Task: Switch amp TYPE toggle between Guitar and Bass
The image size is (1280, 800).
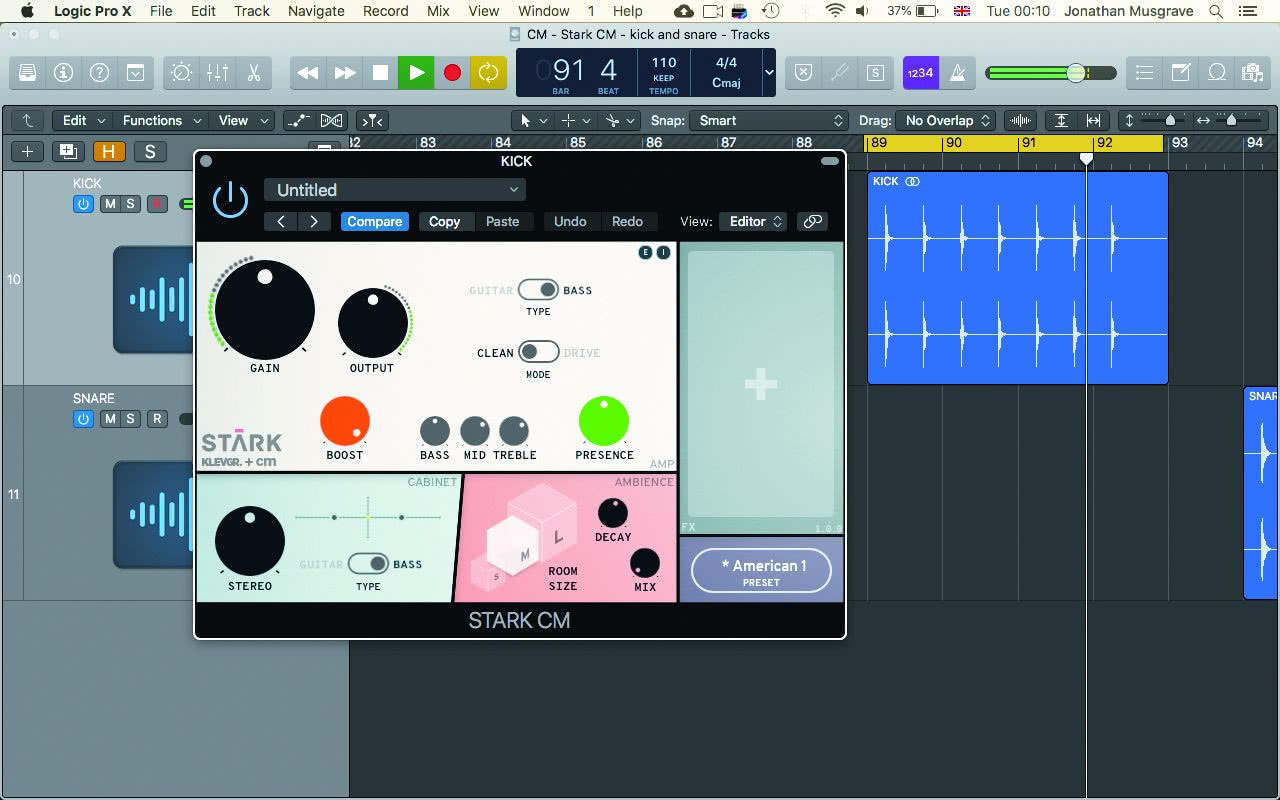Action: point(538,290)
